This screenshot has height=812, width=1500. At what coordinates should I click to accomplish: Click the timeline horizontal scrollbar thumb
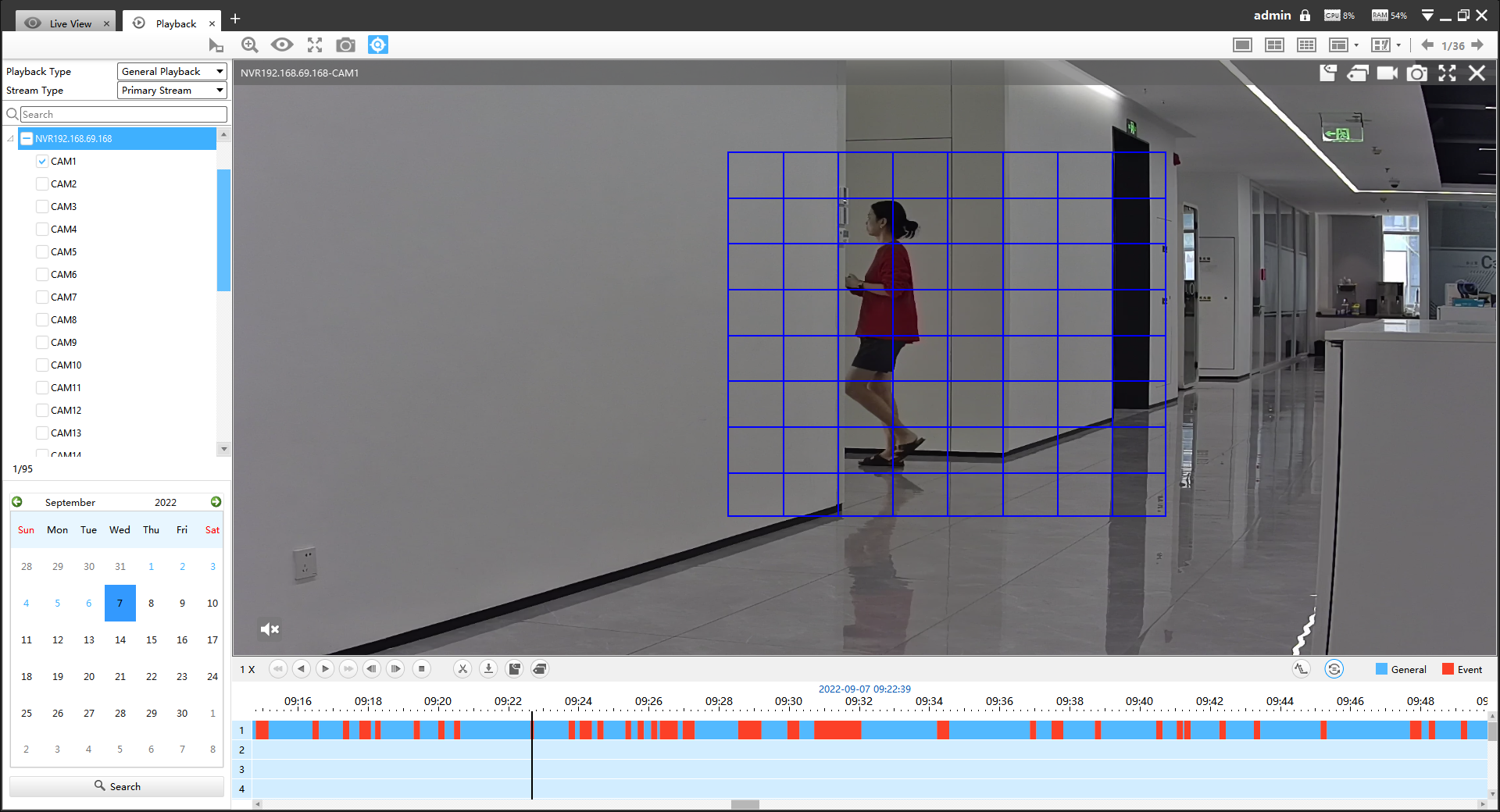[x=745, y=804]
